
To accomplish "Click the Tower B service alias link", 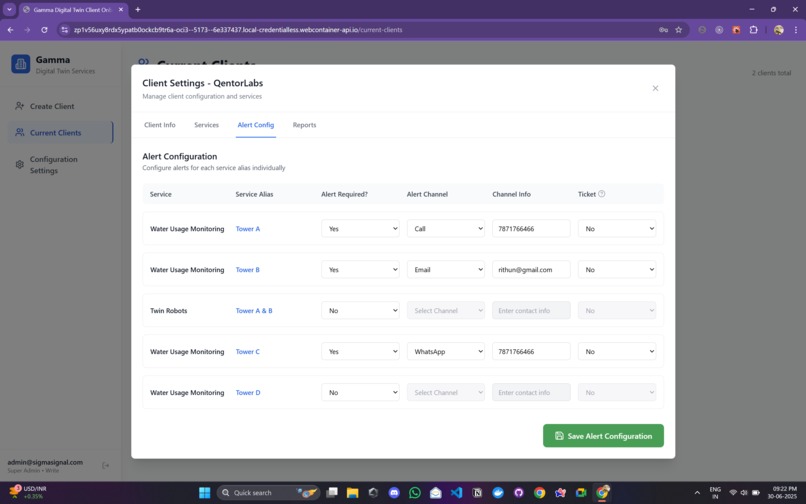I will [248, 269].
